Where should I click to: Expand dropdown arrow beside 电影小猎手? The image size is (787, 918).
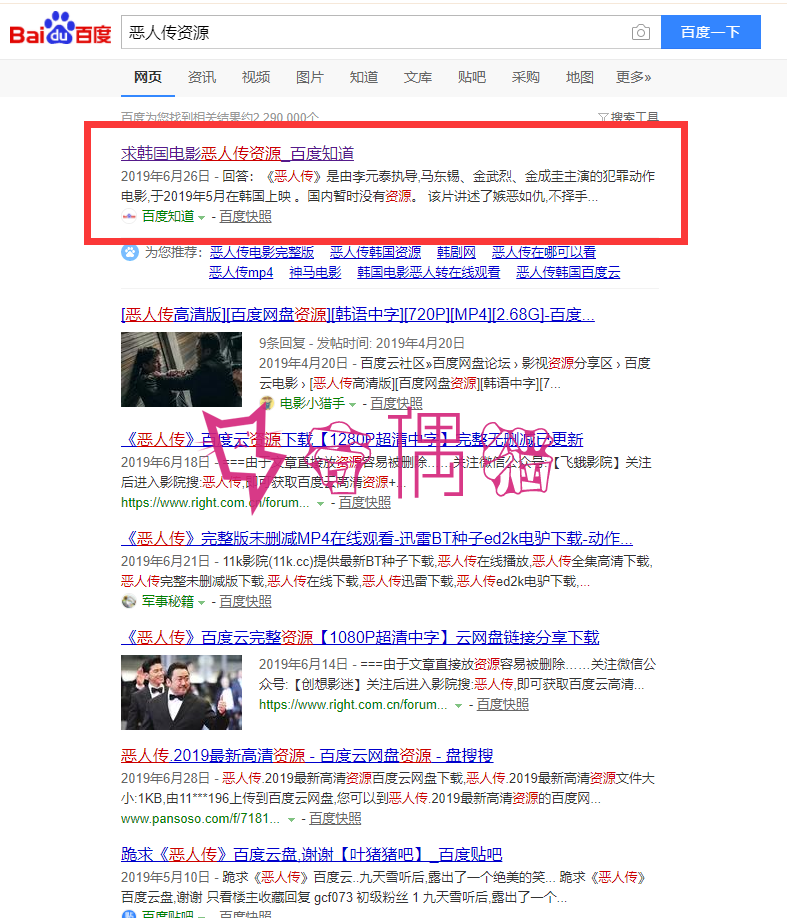(353, 405)
